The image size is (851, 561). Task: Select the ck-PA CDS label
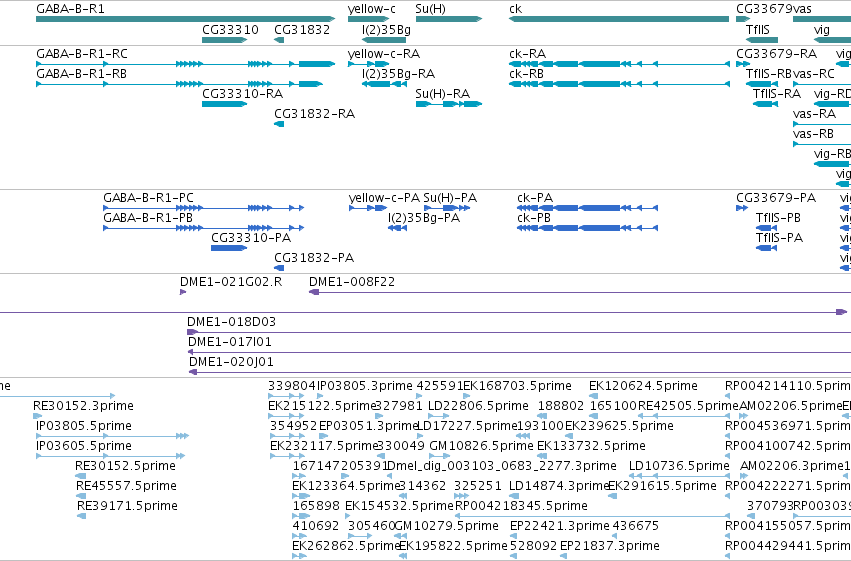[x=535, y=198]
